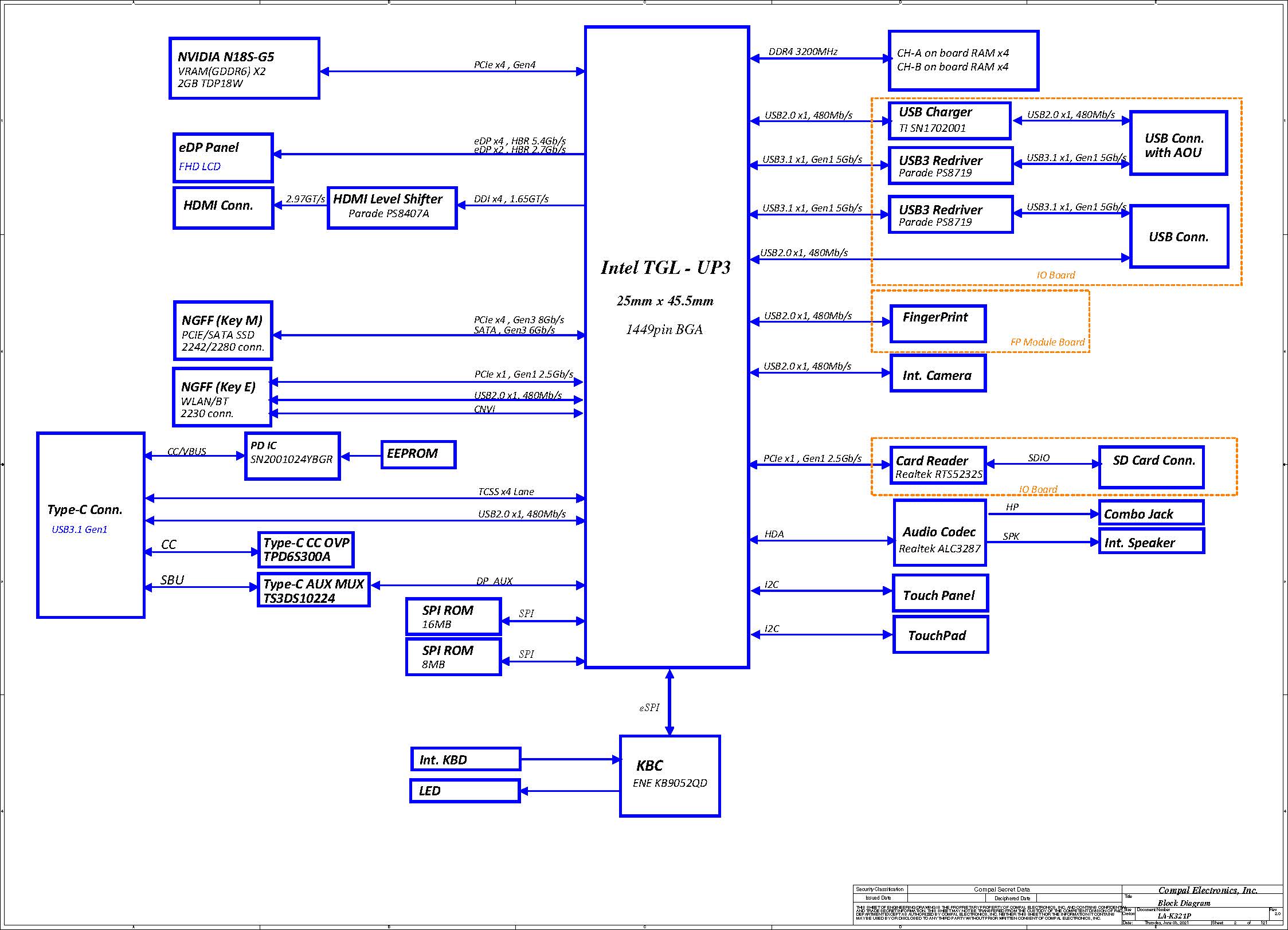Select the Audio Codec block title

[x=939, y=532]
